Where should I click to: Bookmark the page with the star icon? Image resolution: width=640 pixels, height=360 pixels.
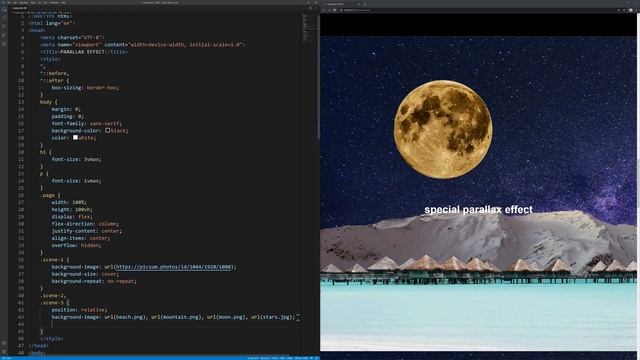[618, 10]
